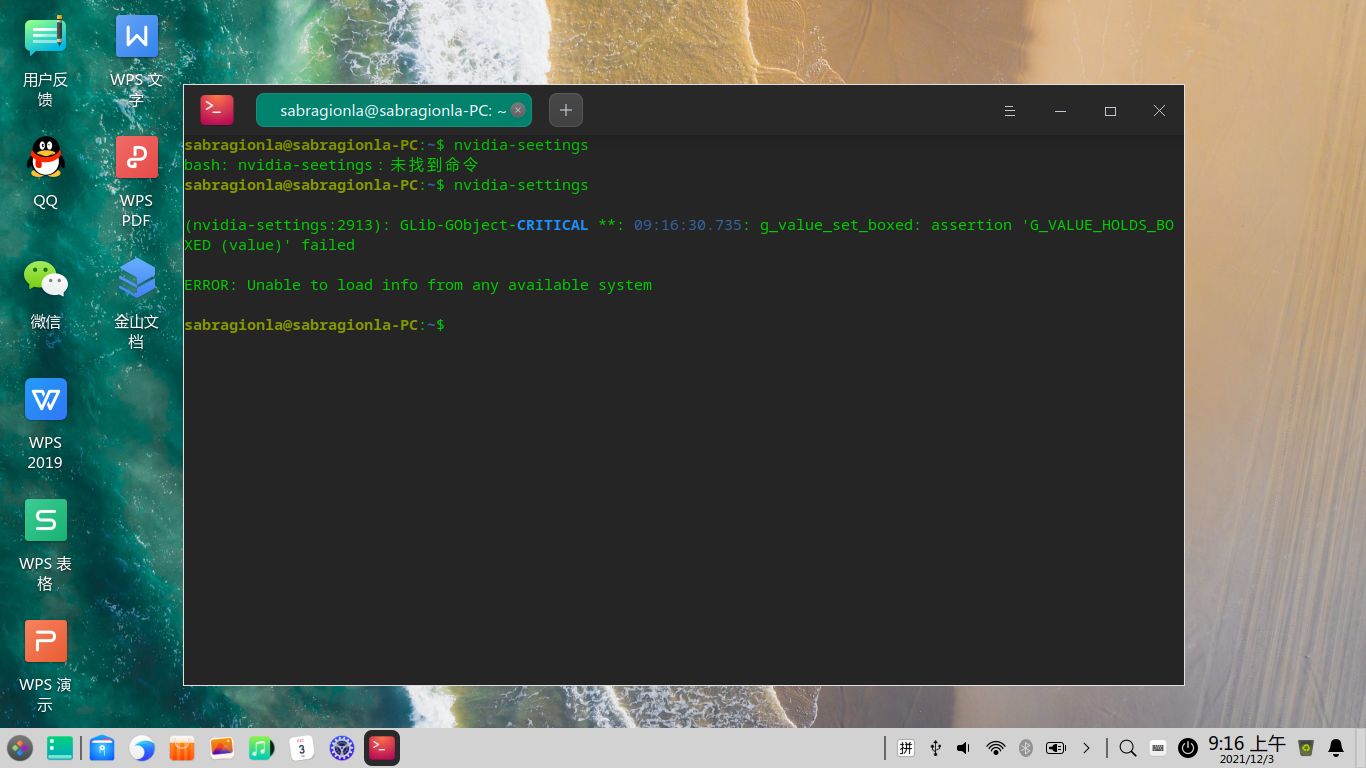Toggle the Bluetooth tray icon

point(1025,748)
